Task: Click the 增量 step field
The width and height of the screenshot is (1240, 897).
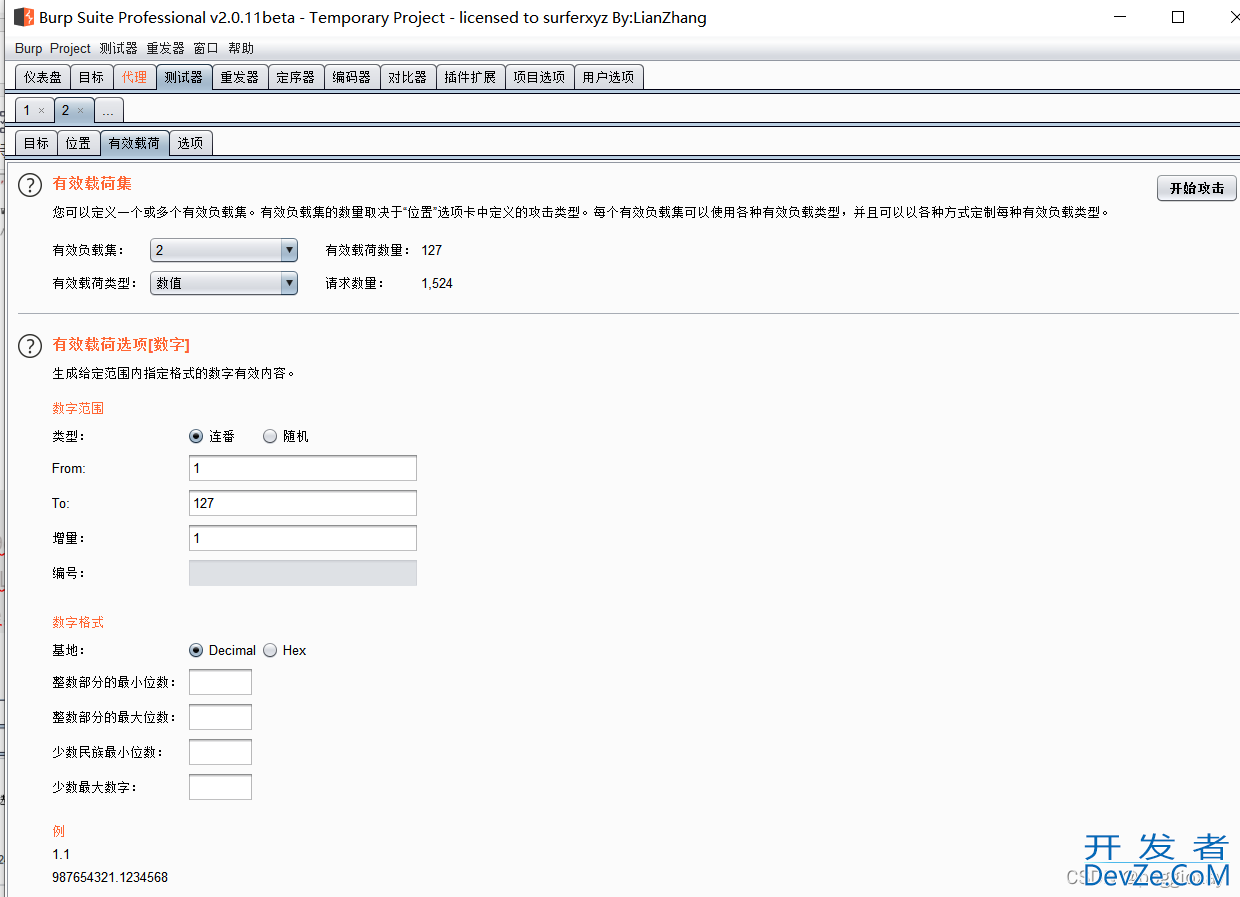Action: pos(303,538)
